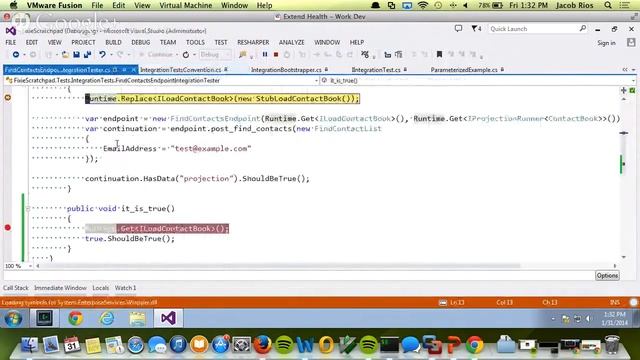
Task: Click the status bar caps indicator INS
Action: pyautogui.click(x=614, y=302)
